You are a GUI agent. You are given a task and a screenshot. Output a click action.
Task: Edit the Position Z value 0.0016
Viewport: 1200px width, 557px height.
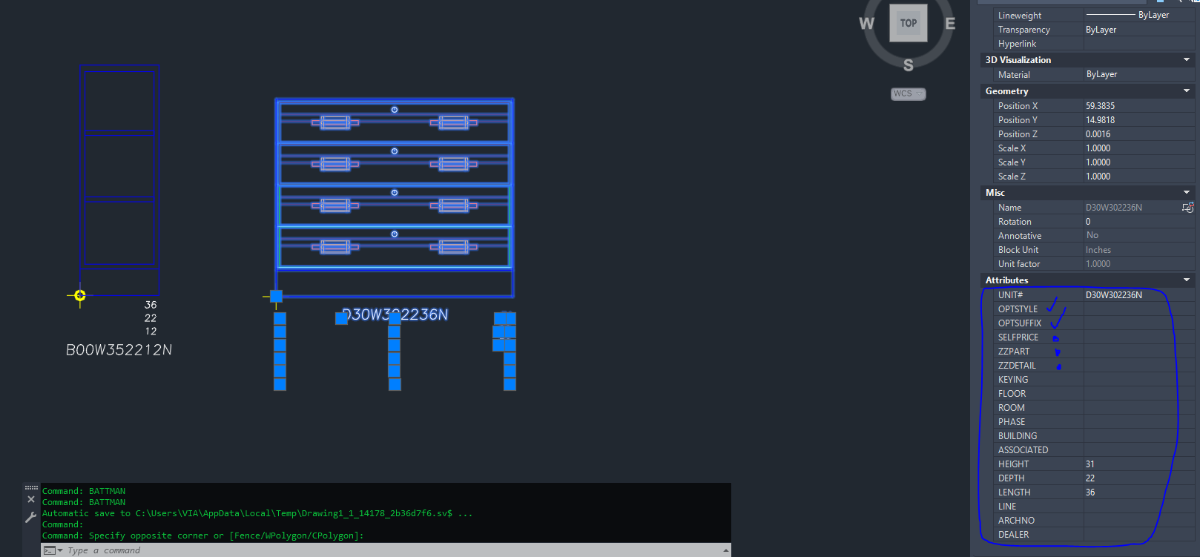(x=1139, y=134)
